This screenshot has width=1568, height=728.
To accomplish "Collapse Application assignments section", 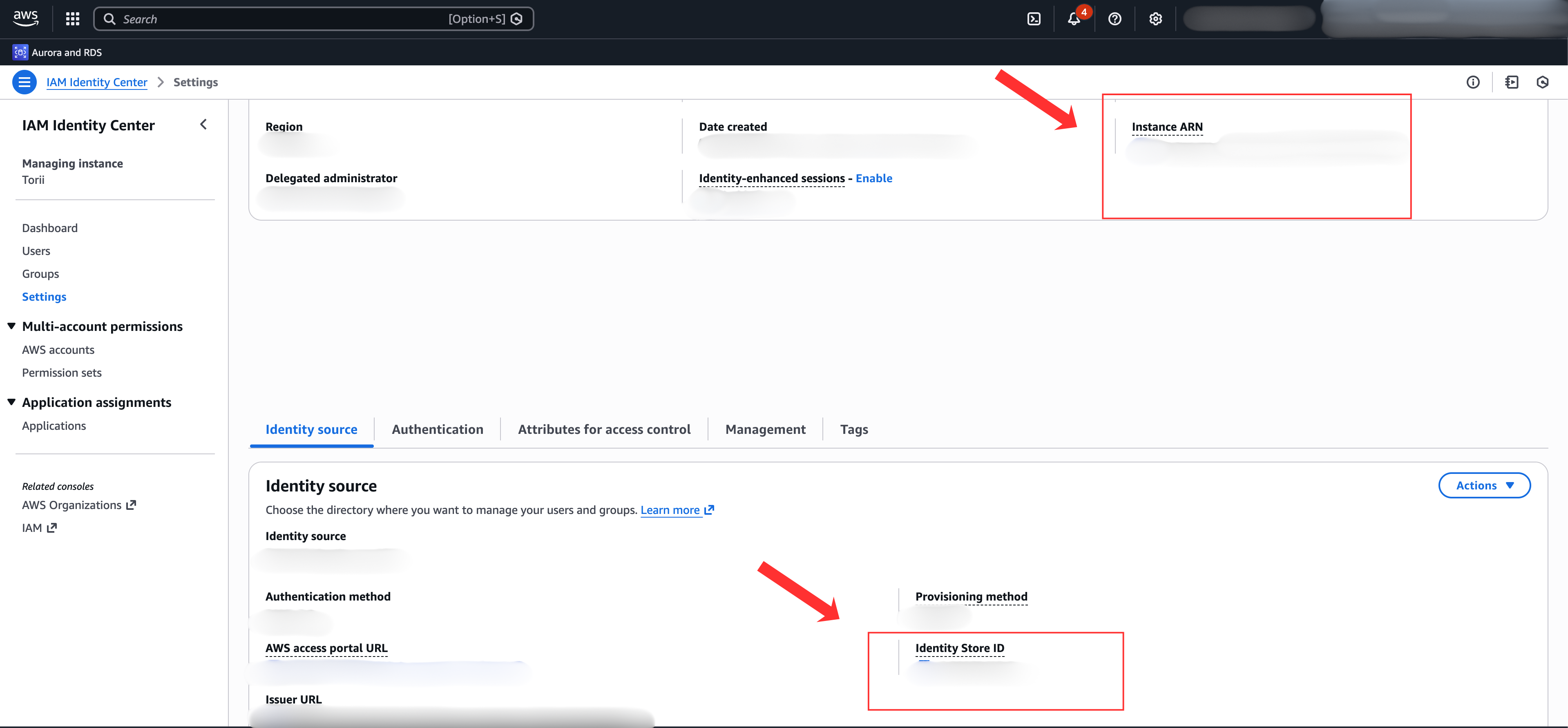I will click(x=11, y=402).
